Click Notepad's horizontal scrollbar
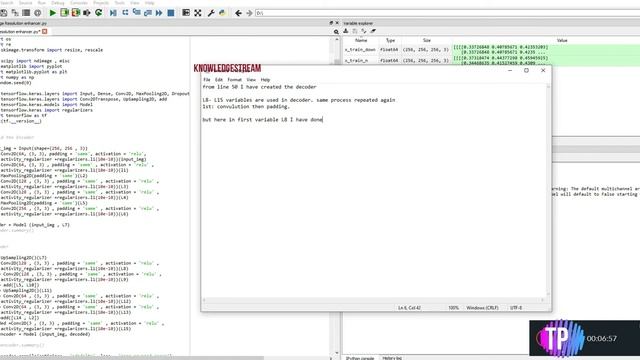The height and width of the screenshot is (360, 640). click(373, 300)
